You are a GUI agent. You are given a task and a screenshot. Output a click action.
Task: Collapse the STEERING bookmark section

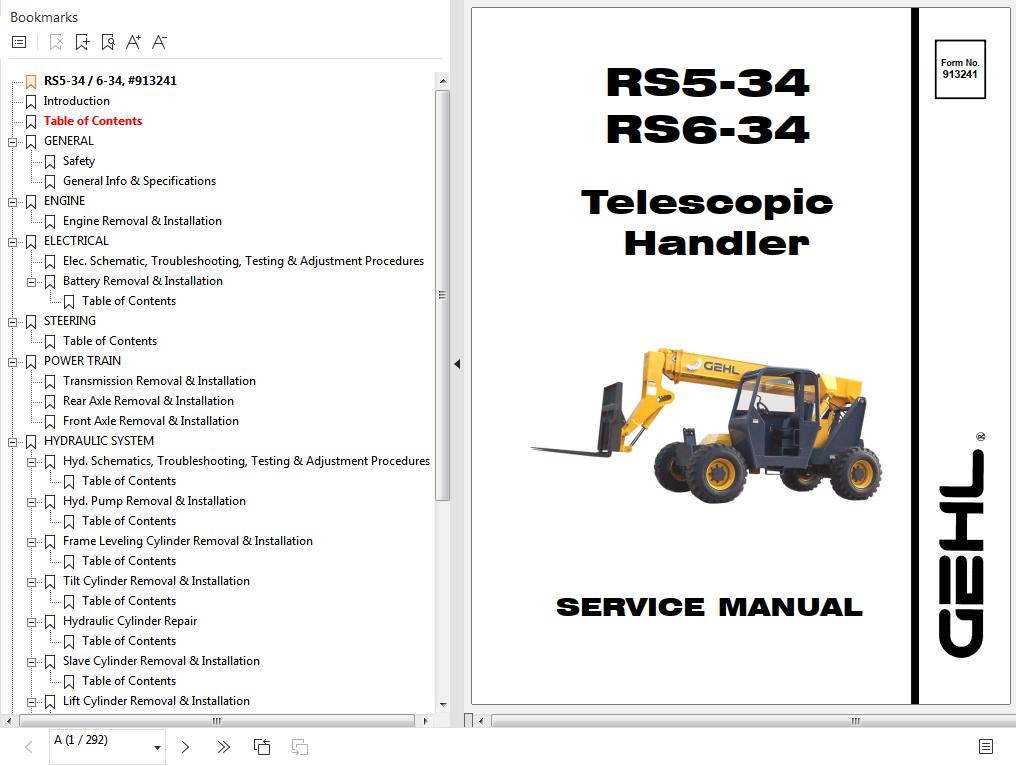tap(12, 322)
